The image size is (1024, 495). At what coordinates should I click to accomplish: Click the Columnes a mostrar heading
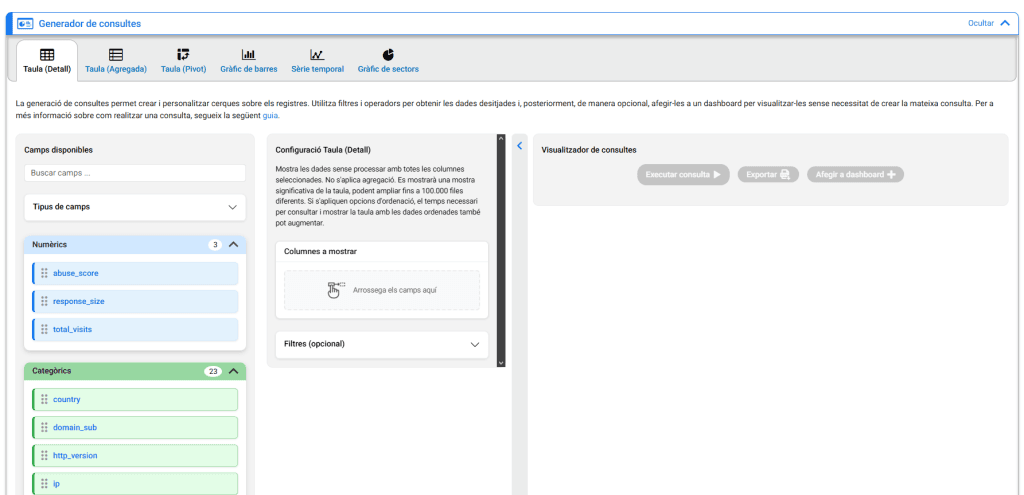click(x=320, y=251)
